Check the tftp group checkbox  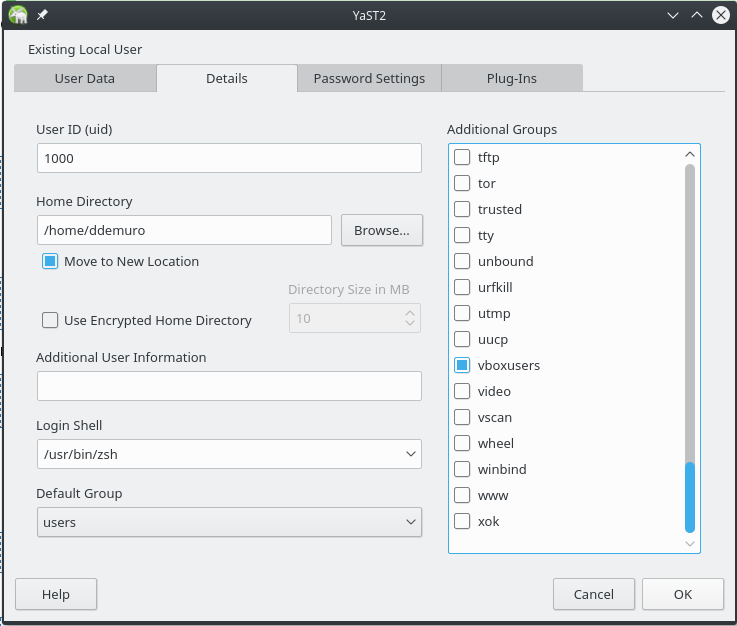(462, 157)
